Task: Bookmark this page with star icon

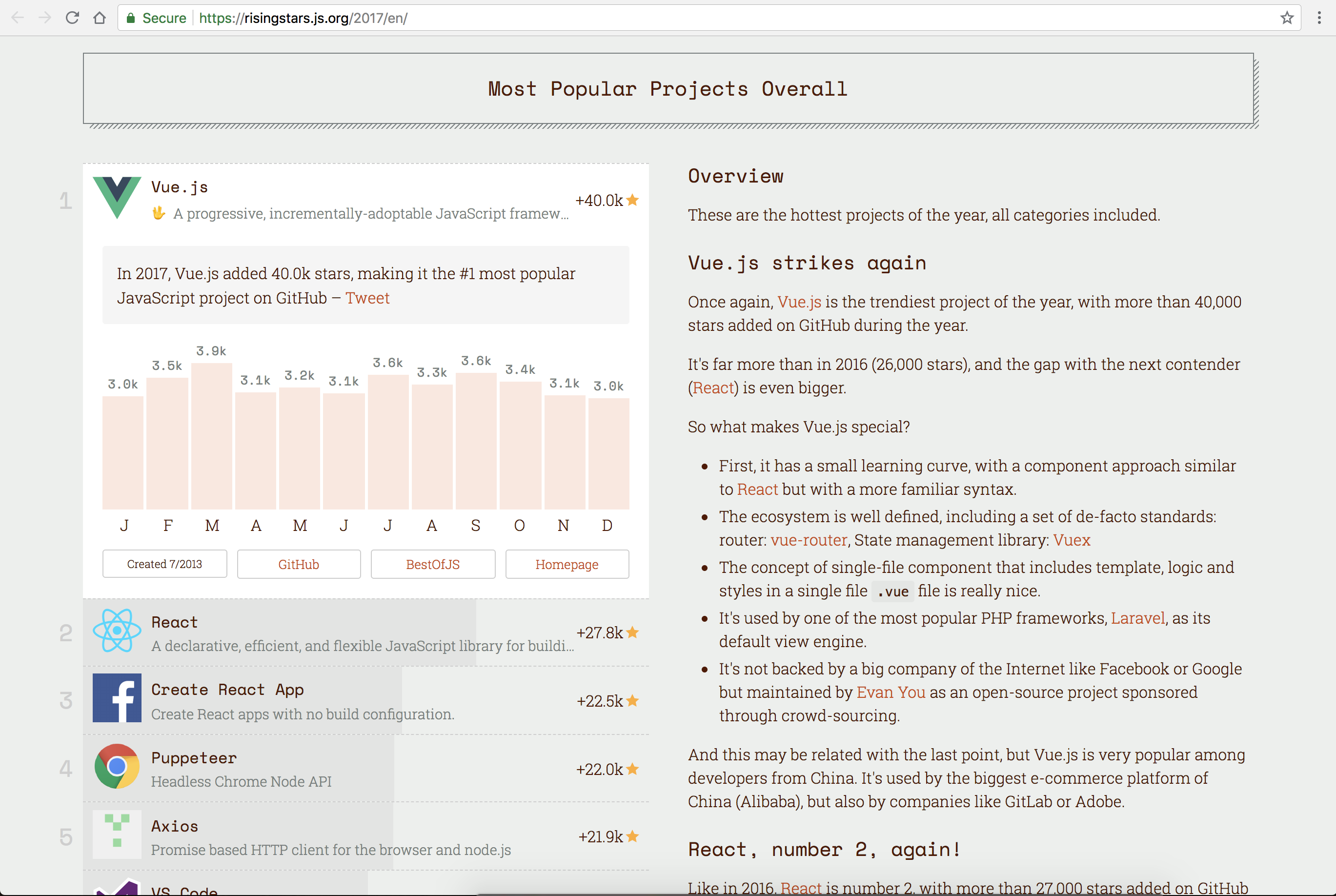Action: 1286,18
